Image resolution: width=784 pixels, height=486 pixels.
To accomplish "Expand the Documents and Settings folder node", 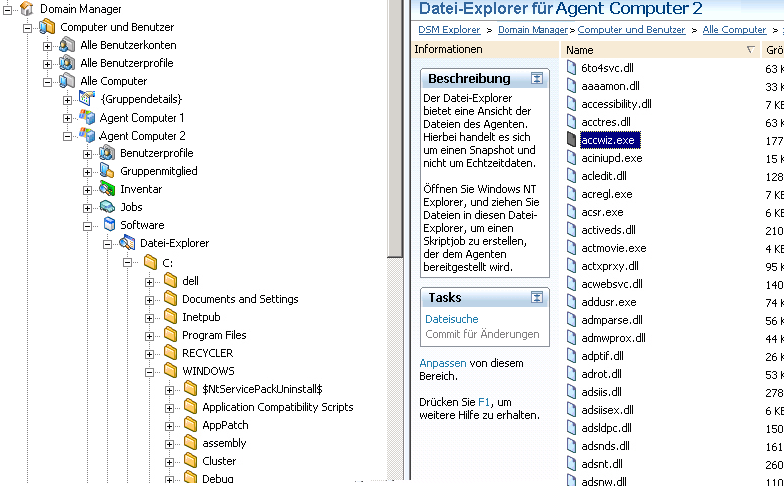I will 150,300.
